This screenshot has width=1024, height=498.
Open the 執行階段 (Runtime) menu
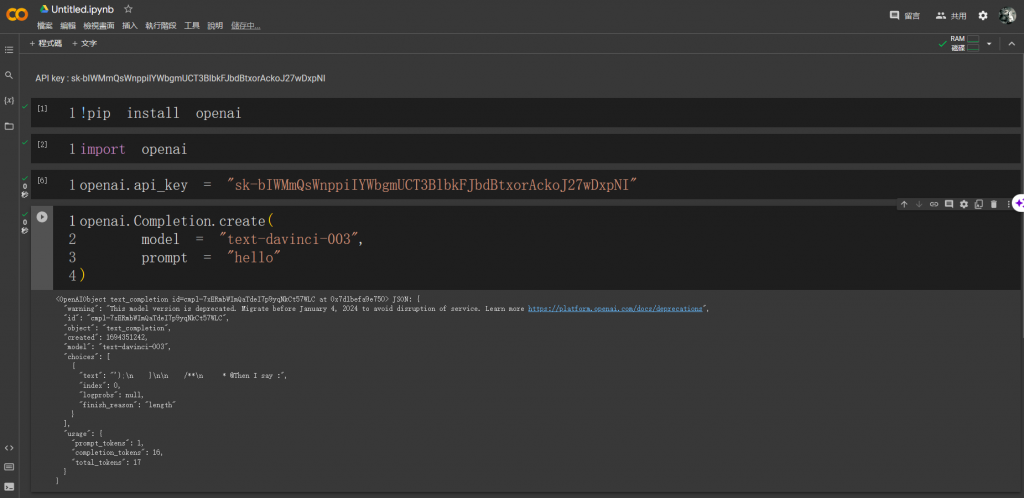coord(160,25)
